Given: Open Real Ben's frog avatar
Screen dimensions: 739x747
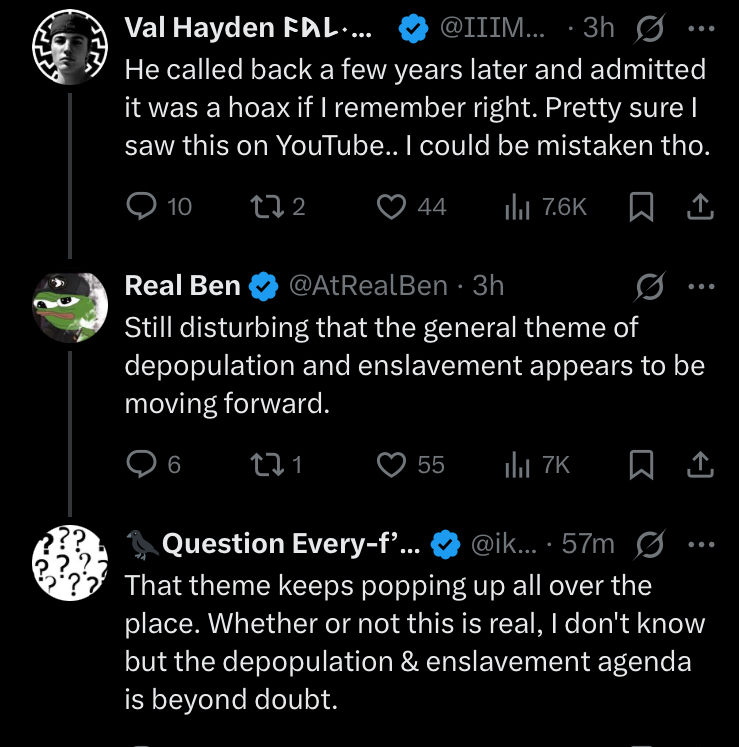Looking at the screenshot, I should click(x=70, y=307).
